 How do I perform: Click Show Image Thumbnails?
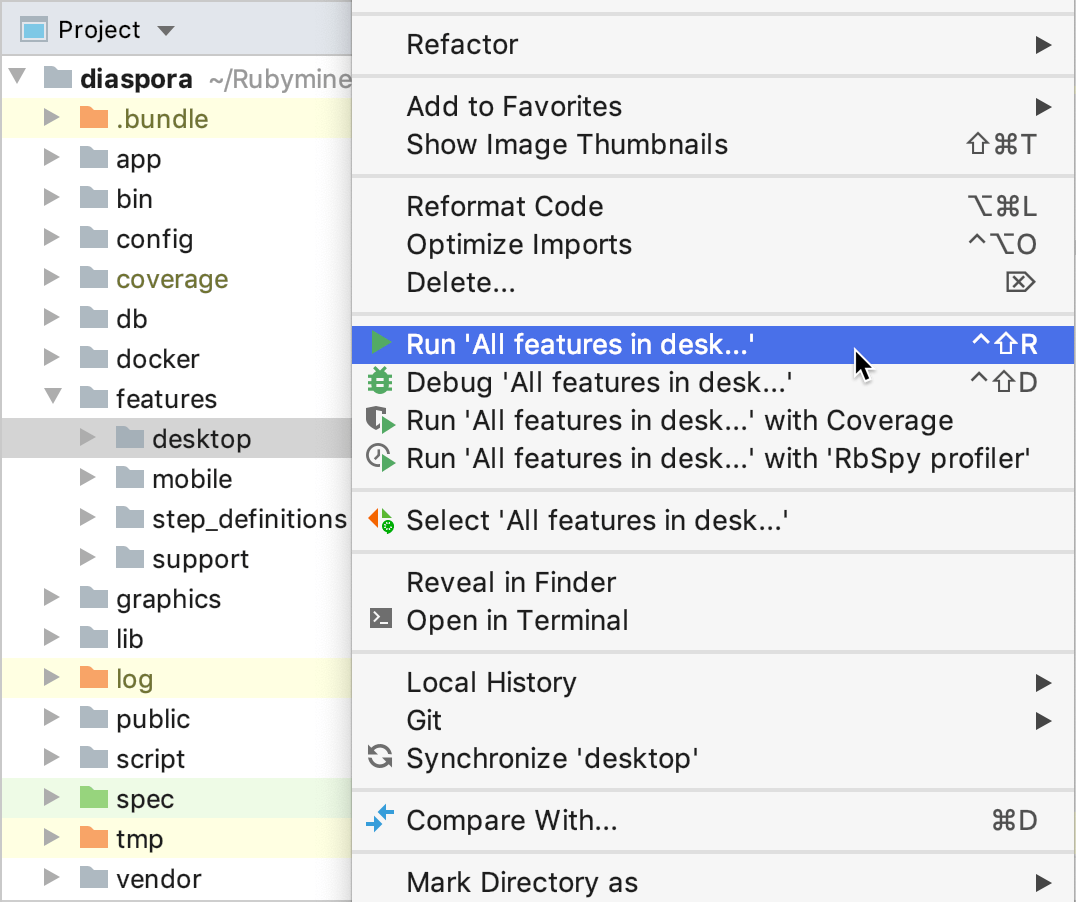[567, 144]
